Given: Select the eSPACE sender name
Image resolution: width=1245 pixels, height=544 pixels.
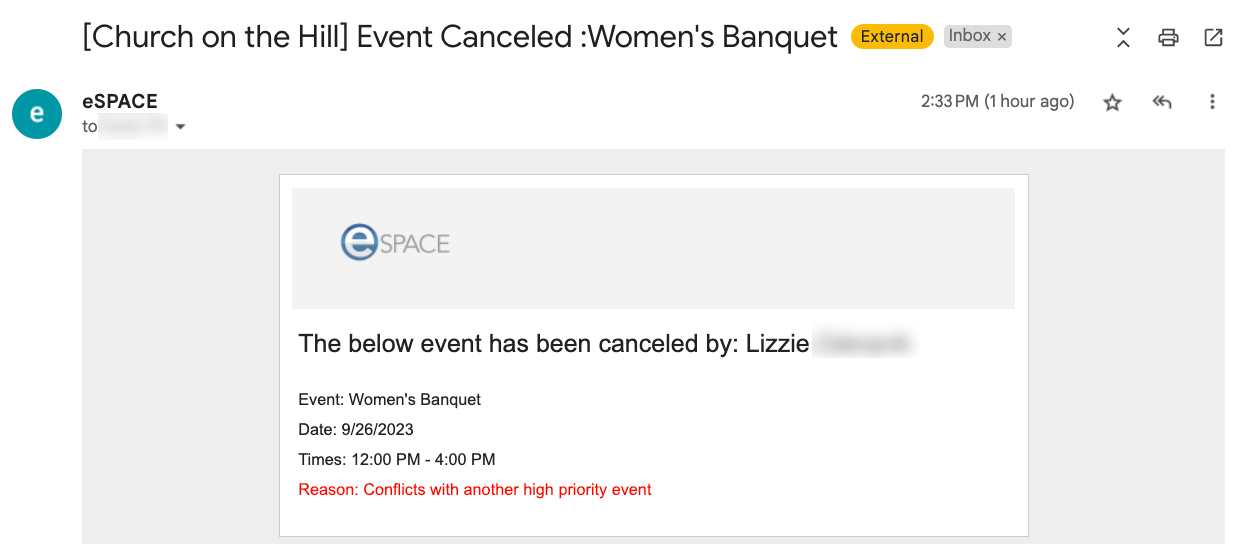Looking at the screenshot, I should (x=120, y=101).
